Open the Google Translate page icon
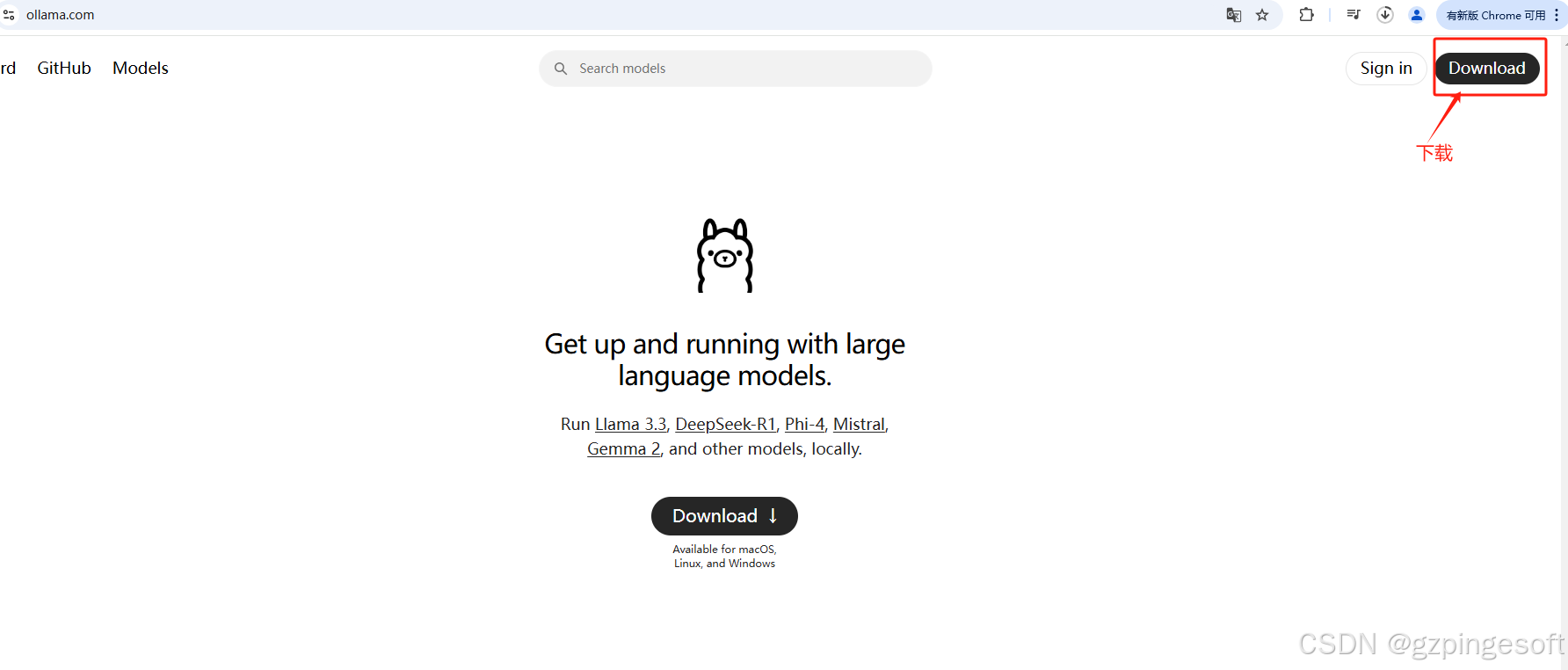The image size is (1568, 670). pyautogui.click(x=1234, y=15)
